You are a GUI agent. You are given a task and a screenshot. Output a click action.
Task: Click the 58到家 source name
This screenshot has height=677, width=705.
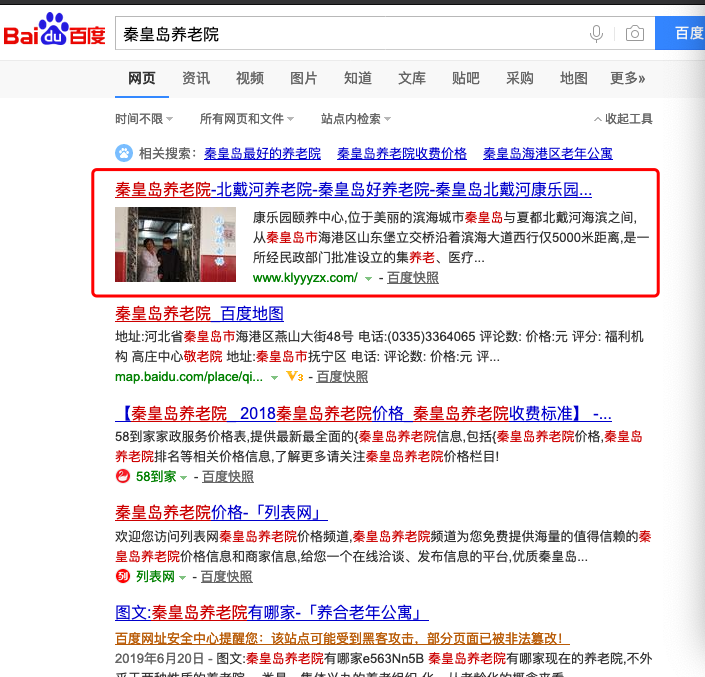(x=156, y=477)
